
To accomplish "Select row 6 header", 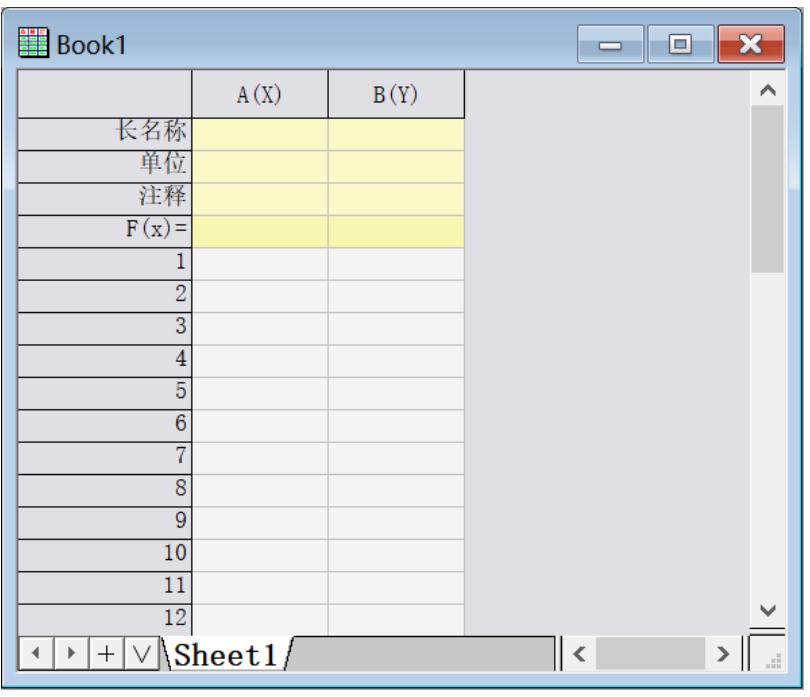I will (x=105, y=426).
